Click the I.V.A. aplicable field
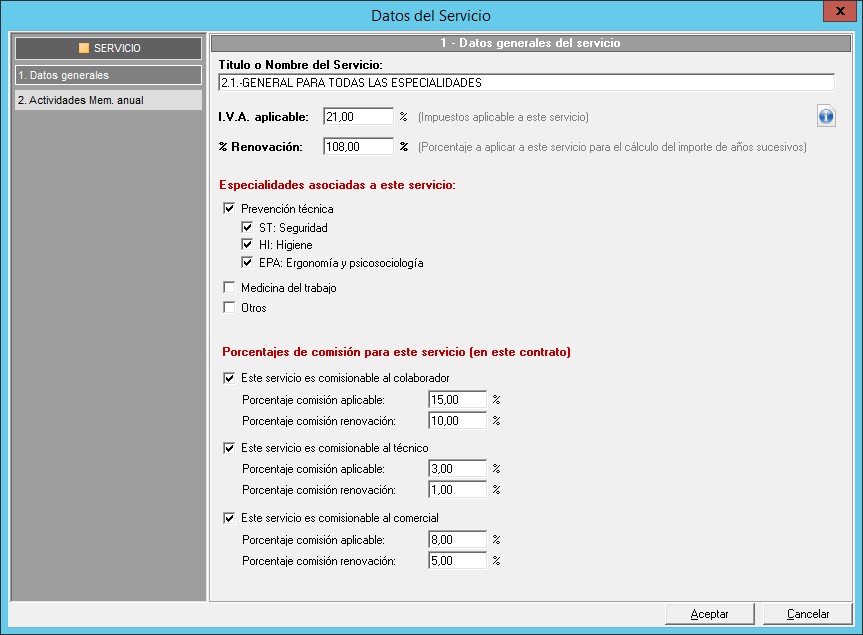 tap(358, 117)
